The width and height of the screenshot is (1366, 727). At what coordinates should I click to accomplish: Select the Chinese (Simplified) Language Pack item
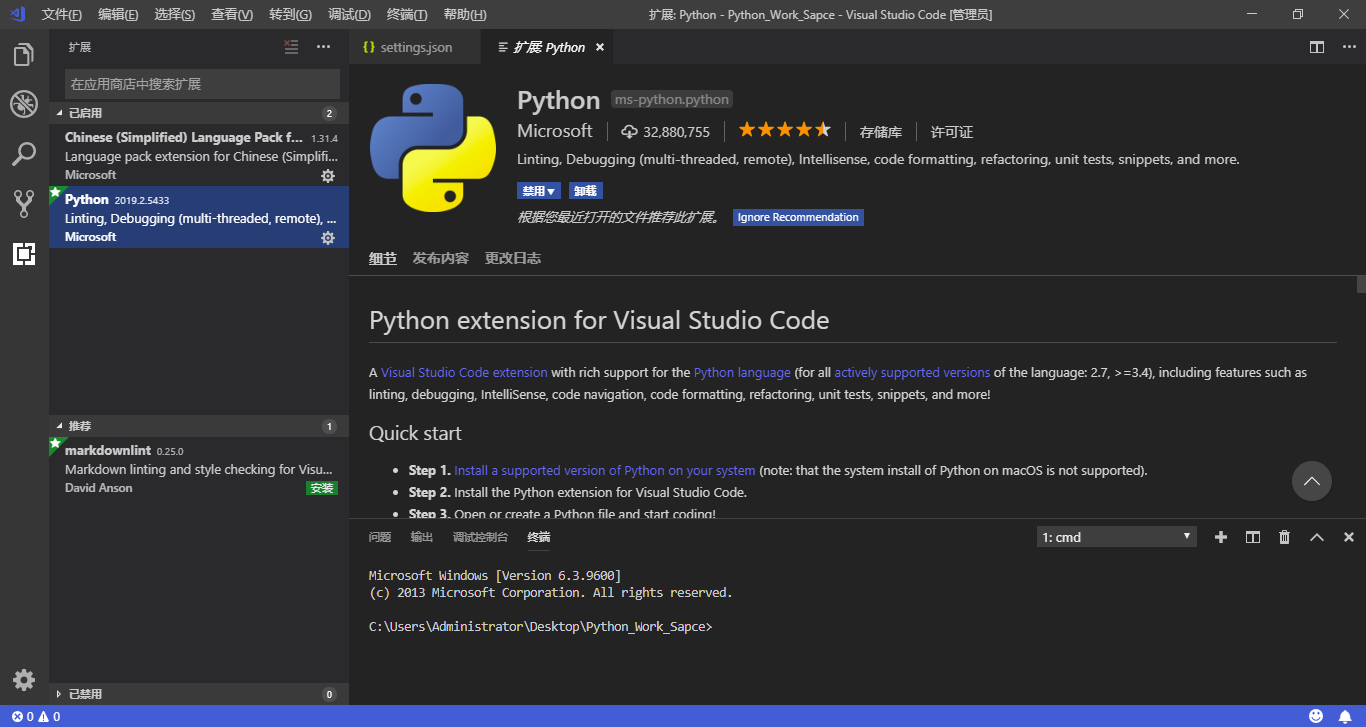coord(199,155)
